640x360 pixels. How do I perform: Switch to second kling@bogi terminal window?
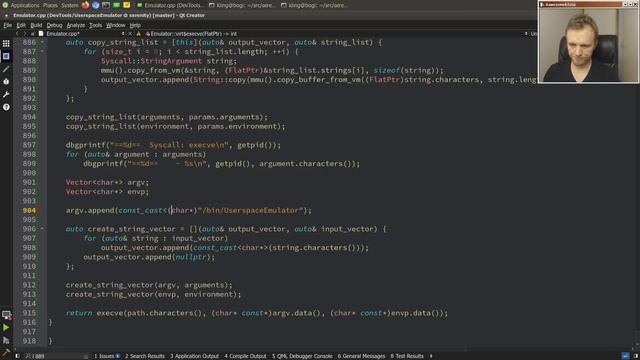[x=314, y=5]
